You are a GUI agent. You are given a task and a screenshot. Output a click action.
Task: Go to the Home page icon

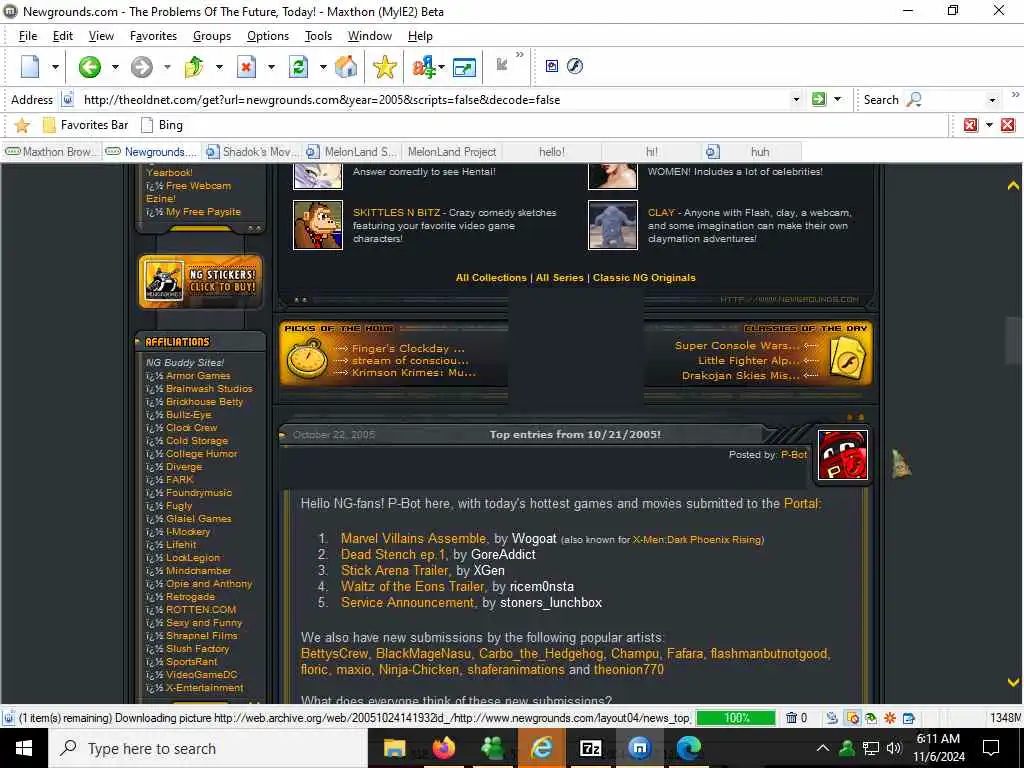[346, 66]
